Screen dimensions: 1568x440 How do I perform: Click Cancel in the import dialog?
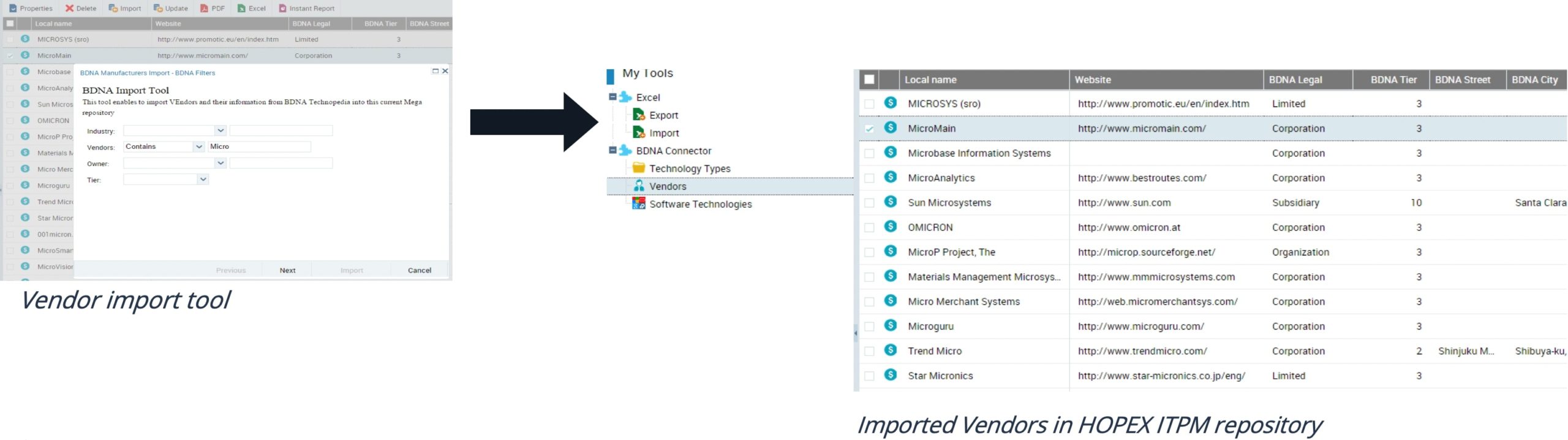coord(420,270)
